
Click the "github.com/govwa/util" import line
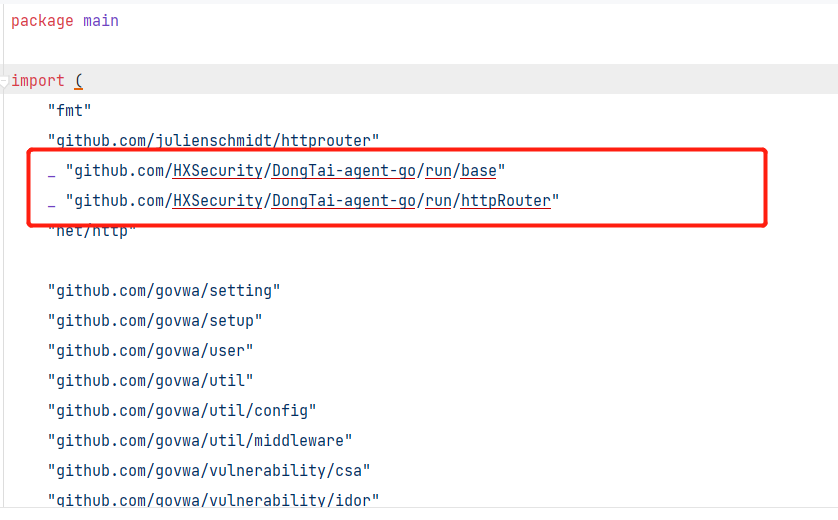[150, 381]
